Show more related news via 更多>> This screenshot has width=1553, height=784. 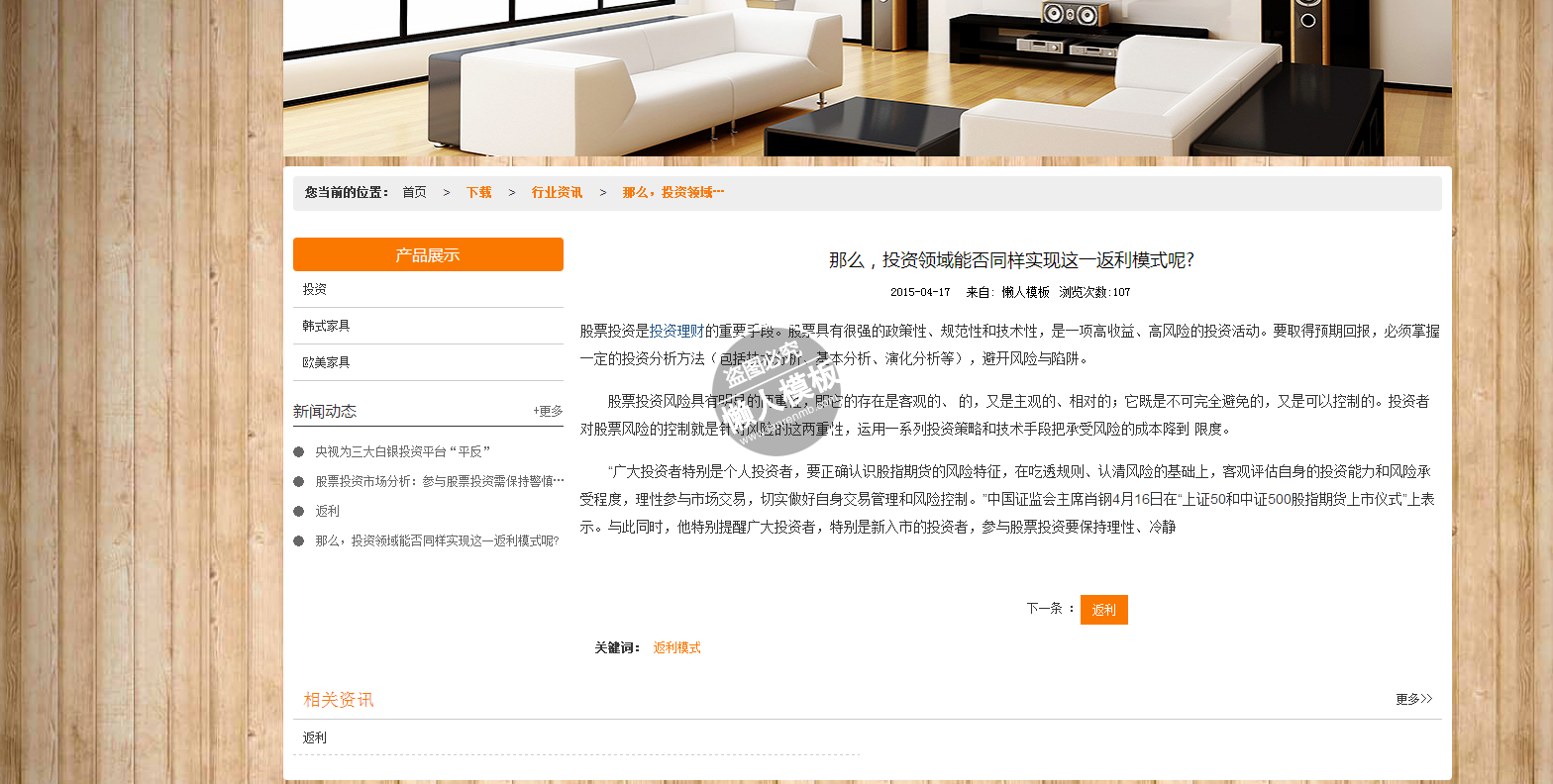click(1413, 700)
